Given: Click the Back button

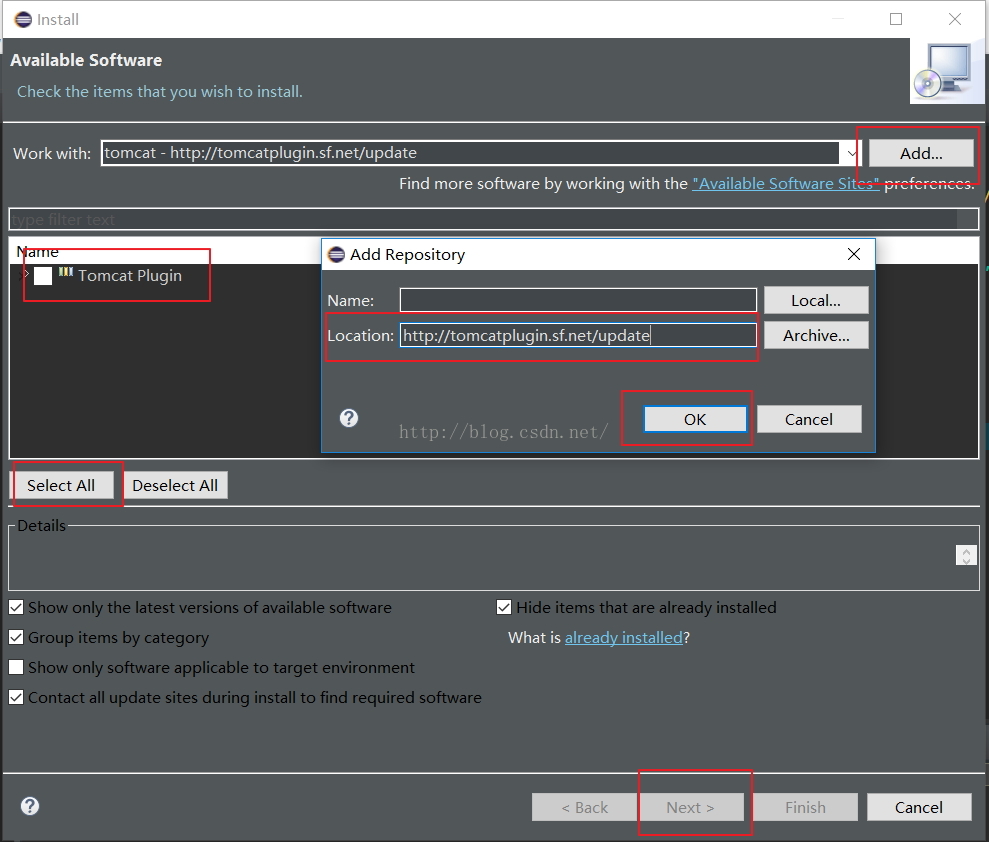Looking at the screenshot, I should click(x=584, y=807).
